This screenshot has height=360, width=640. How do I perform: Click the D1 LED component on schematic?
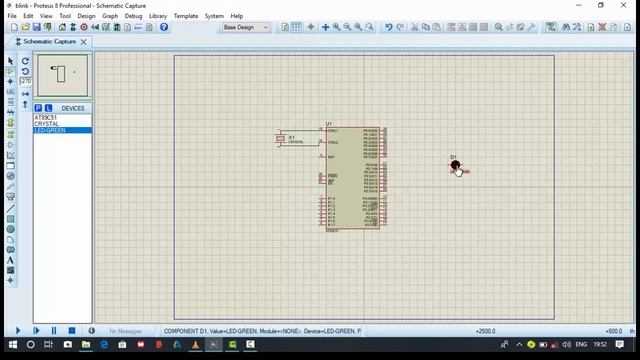[x=455, y=165]
